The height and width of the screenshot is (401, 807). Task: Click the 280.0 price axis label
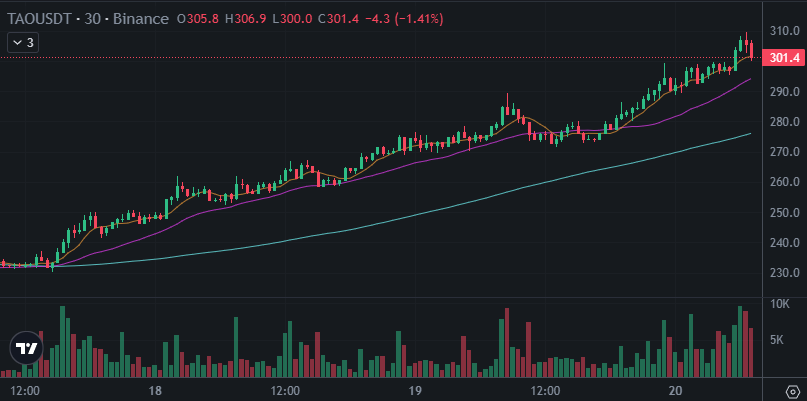[784, 122]
